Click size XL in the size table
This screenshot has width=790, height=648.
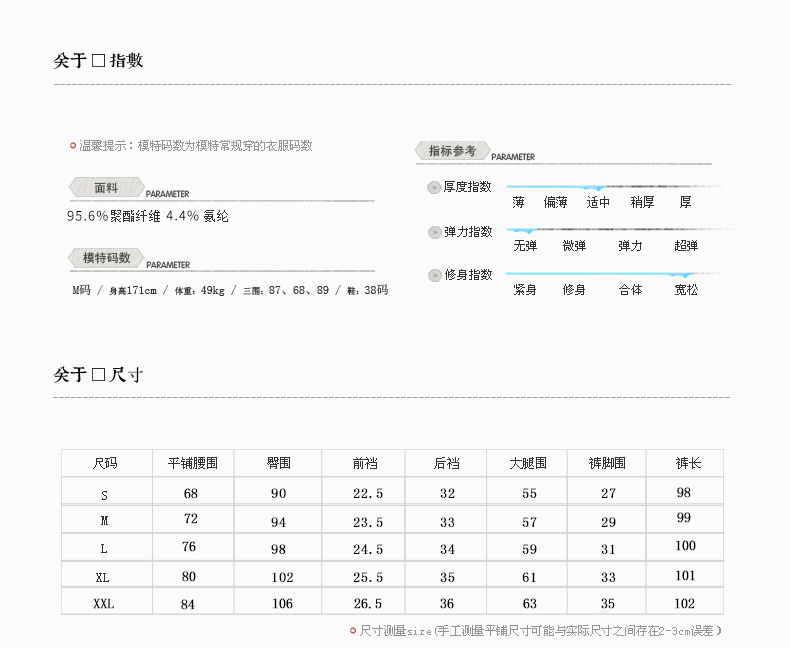pos(103,577)
